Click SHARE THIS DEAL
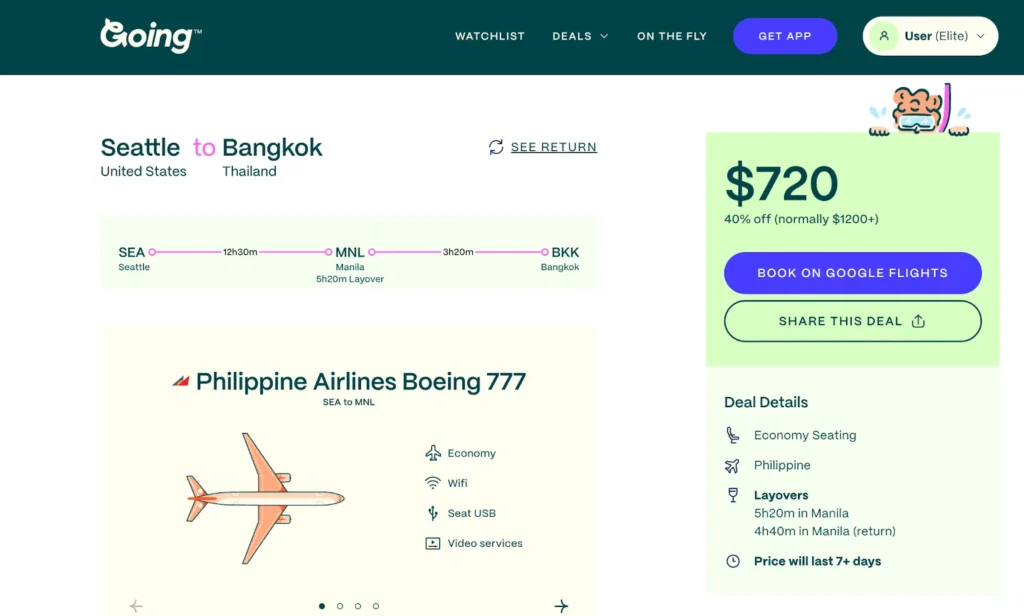1024x616 pixels. (852, 321)
